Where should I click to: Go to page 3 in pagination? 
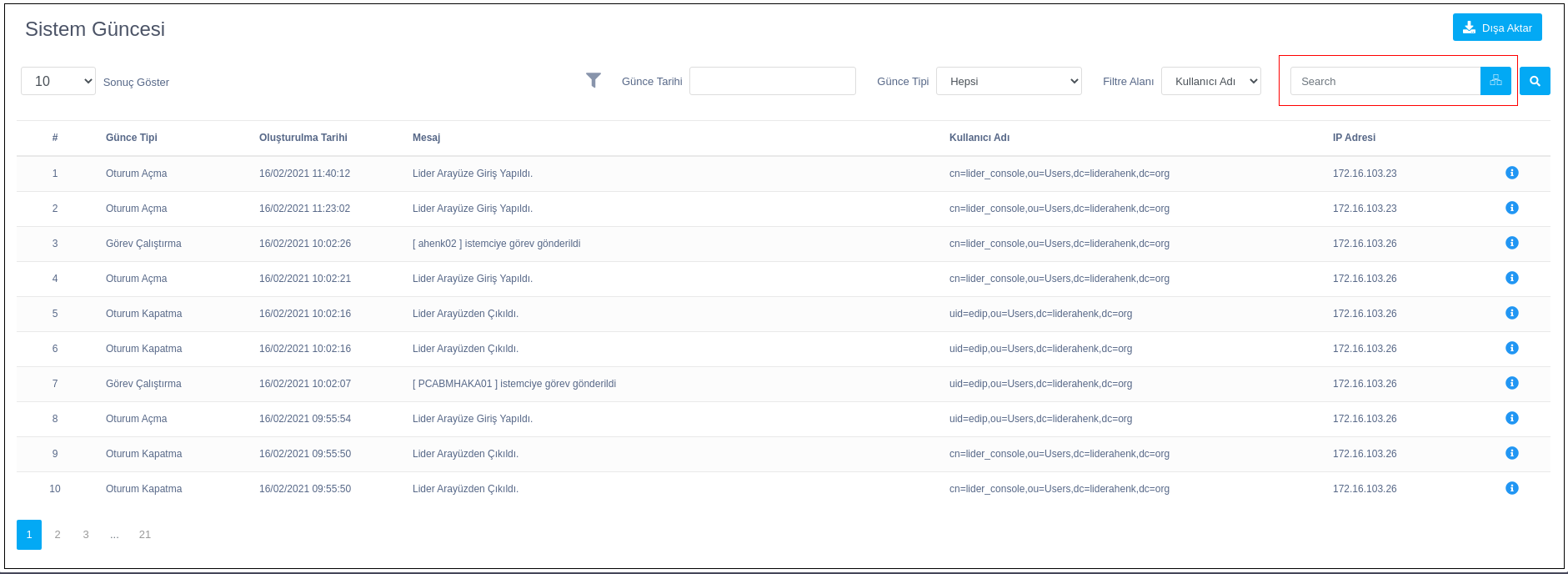pos(86,535)
